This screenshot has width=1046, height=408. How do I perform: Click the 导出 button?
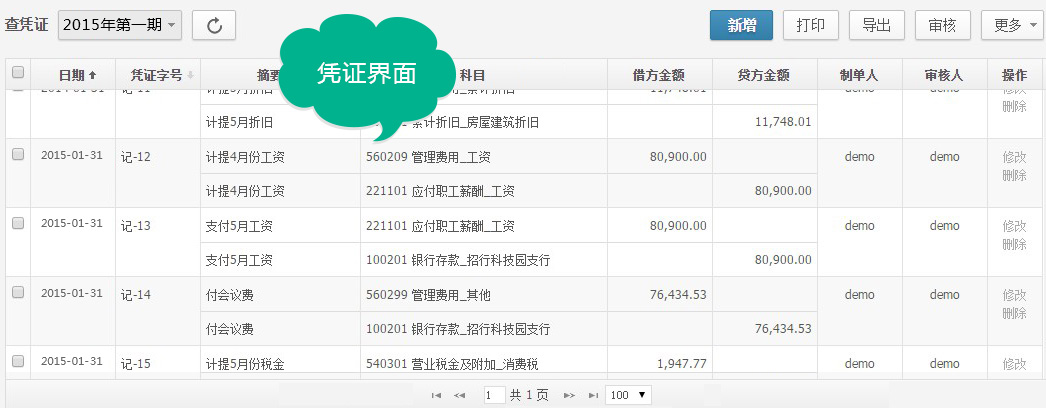click(877, 25)
